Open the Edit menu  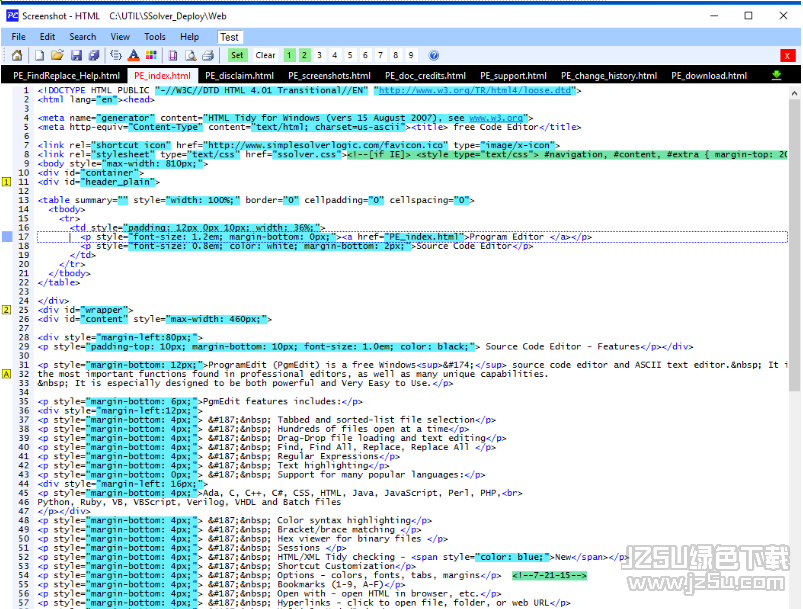click(x=47, y=37)
